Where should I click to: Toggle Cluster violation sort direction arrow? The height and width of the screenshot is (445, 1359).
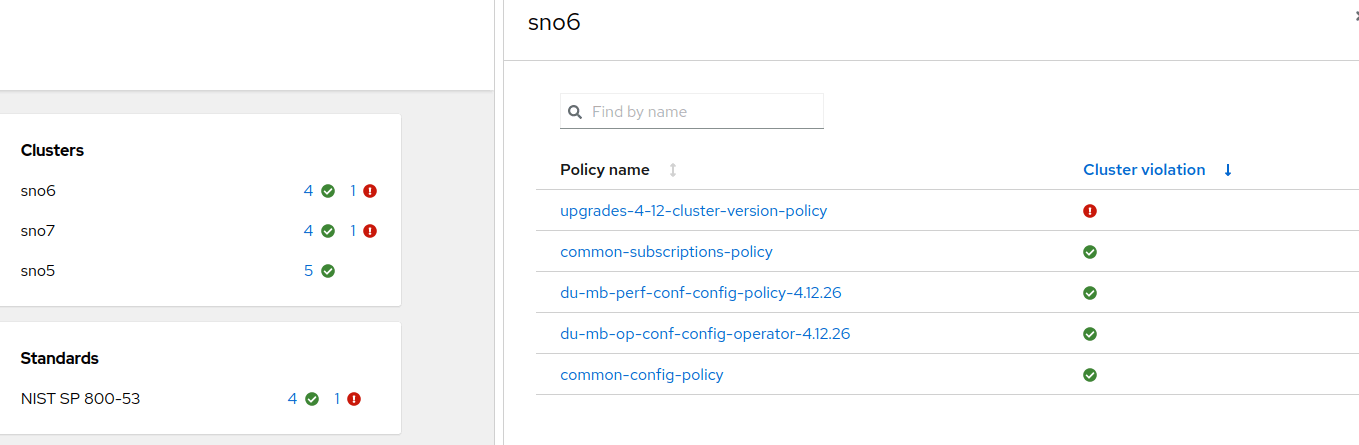point(1228,170)
